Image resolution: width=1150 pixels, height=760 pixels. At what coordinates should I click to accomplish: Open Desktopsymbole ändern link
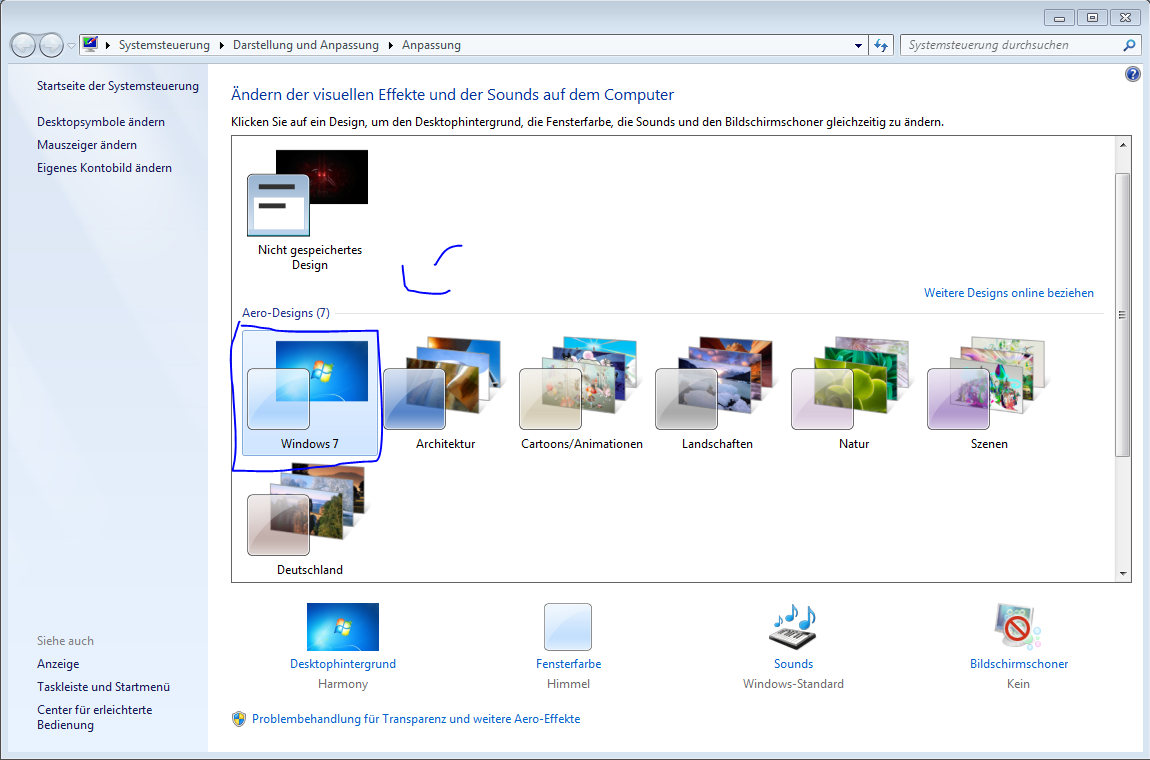click(100, 122)
